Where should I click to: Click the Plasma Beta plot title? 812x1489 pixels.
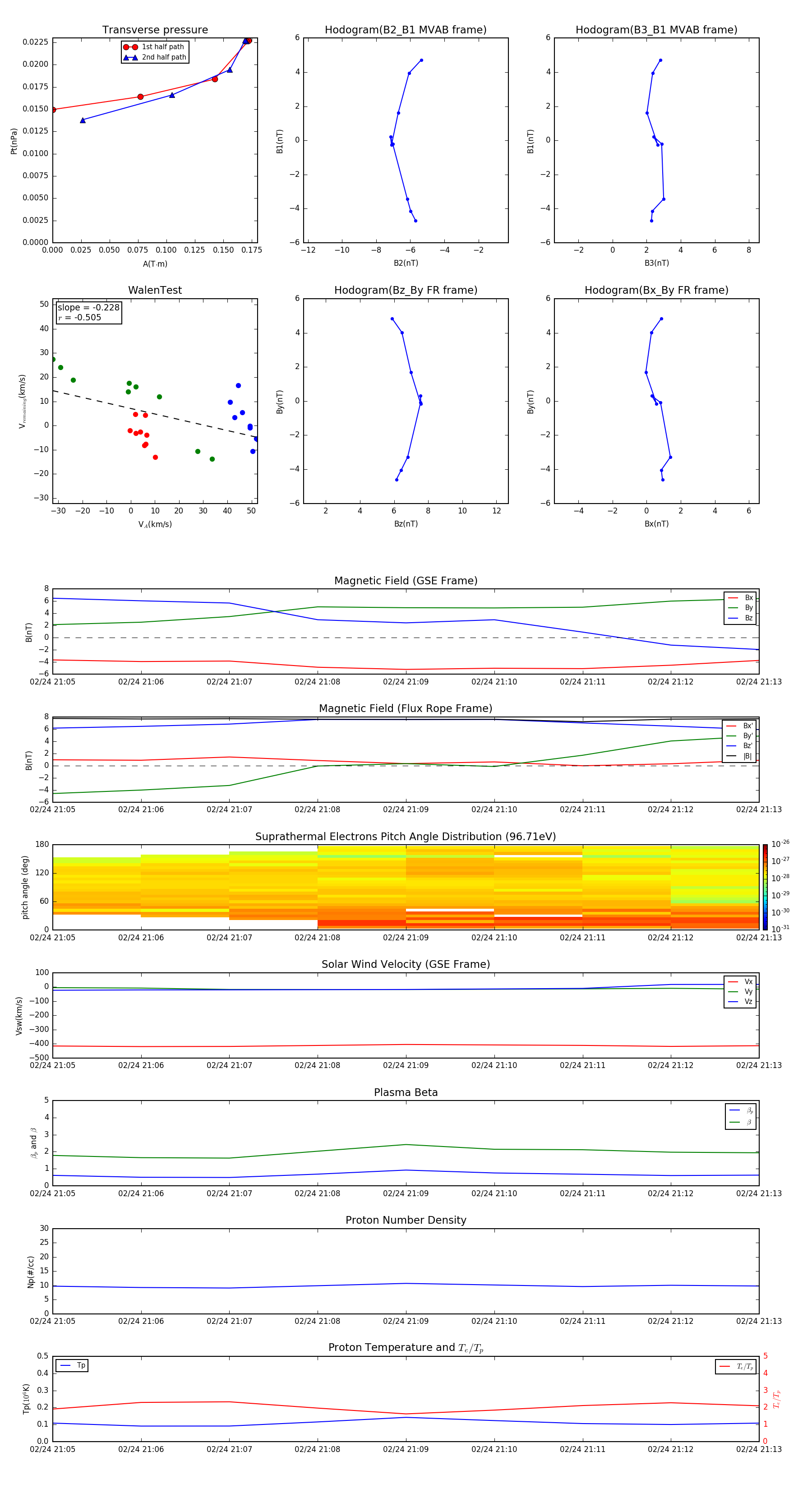(x=406, y=1092)
